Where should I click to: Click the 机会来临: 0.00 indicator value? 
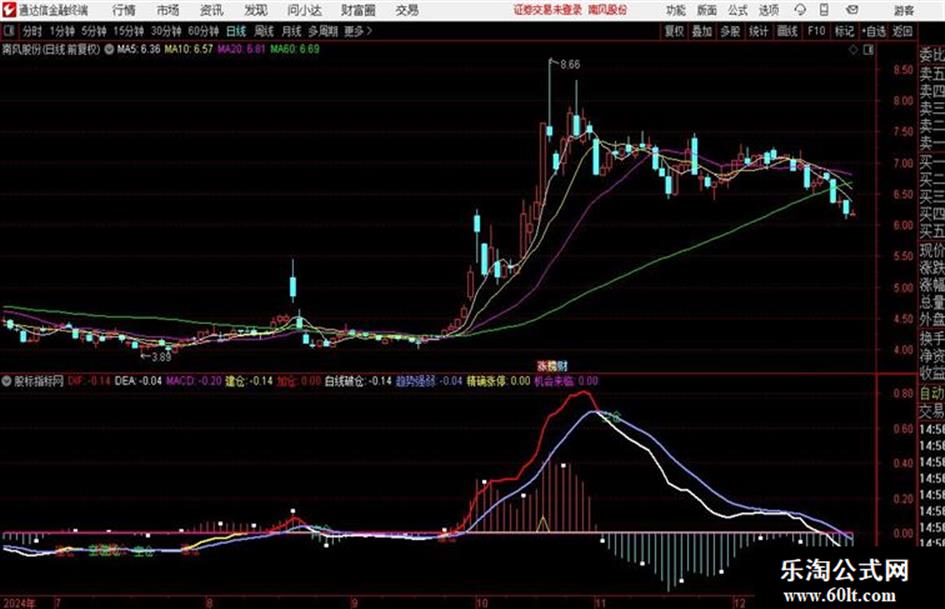point(567,381)
